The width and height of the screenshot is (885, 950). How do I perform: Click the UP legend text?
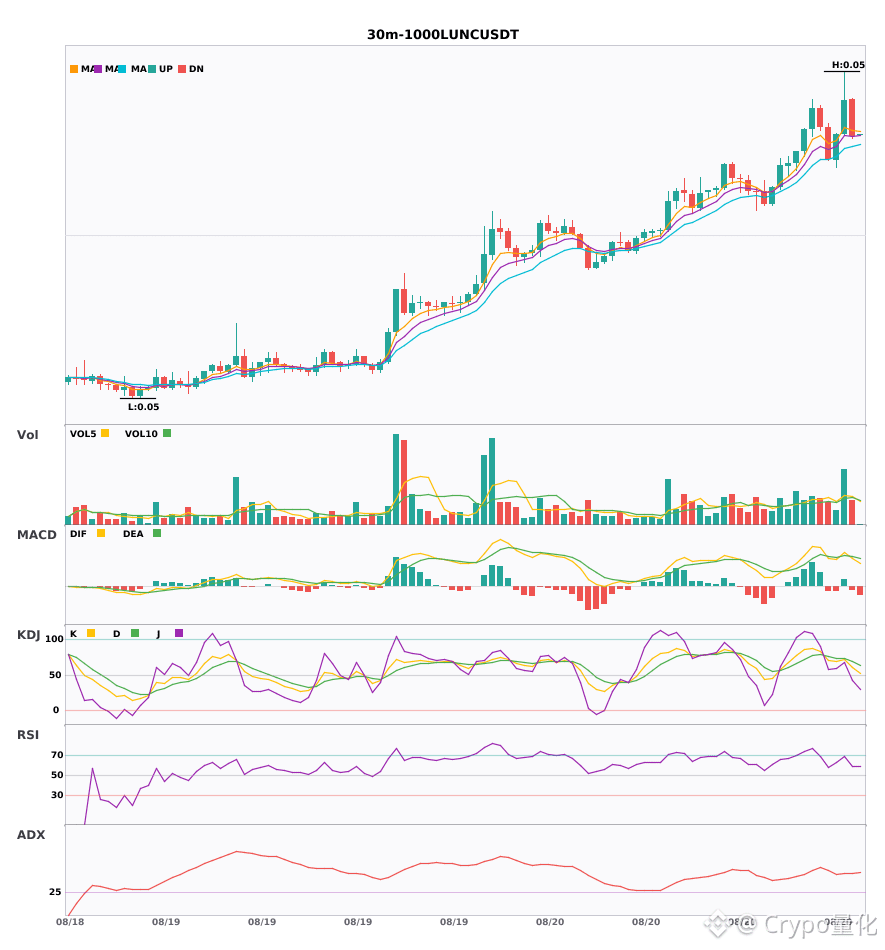pyautogui.click(x=166, y=69)
